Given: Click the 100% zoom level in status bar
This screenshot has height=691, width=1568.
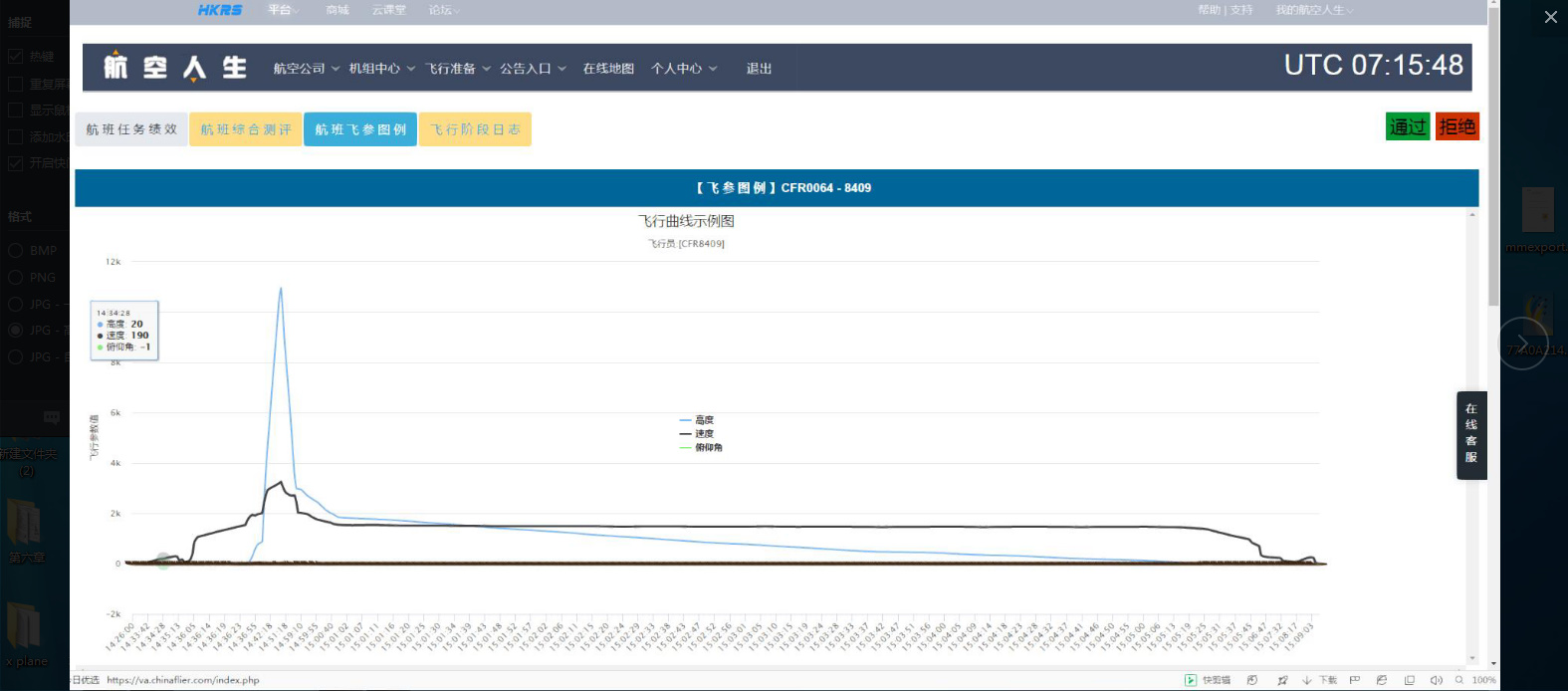Looking at the screenshot, I should coord(1483,680).
